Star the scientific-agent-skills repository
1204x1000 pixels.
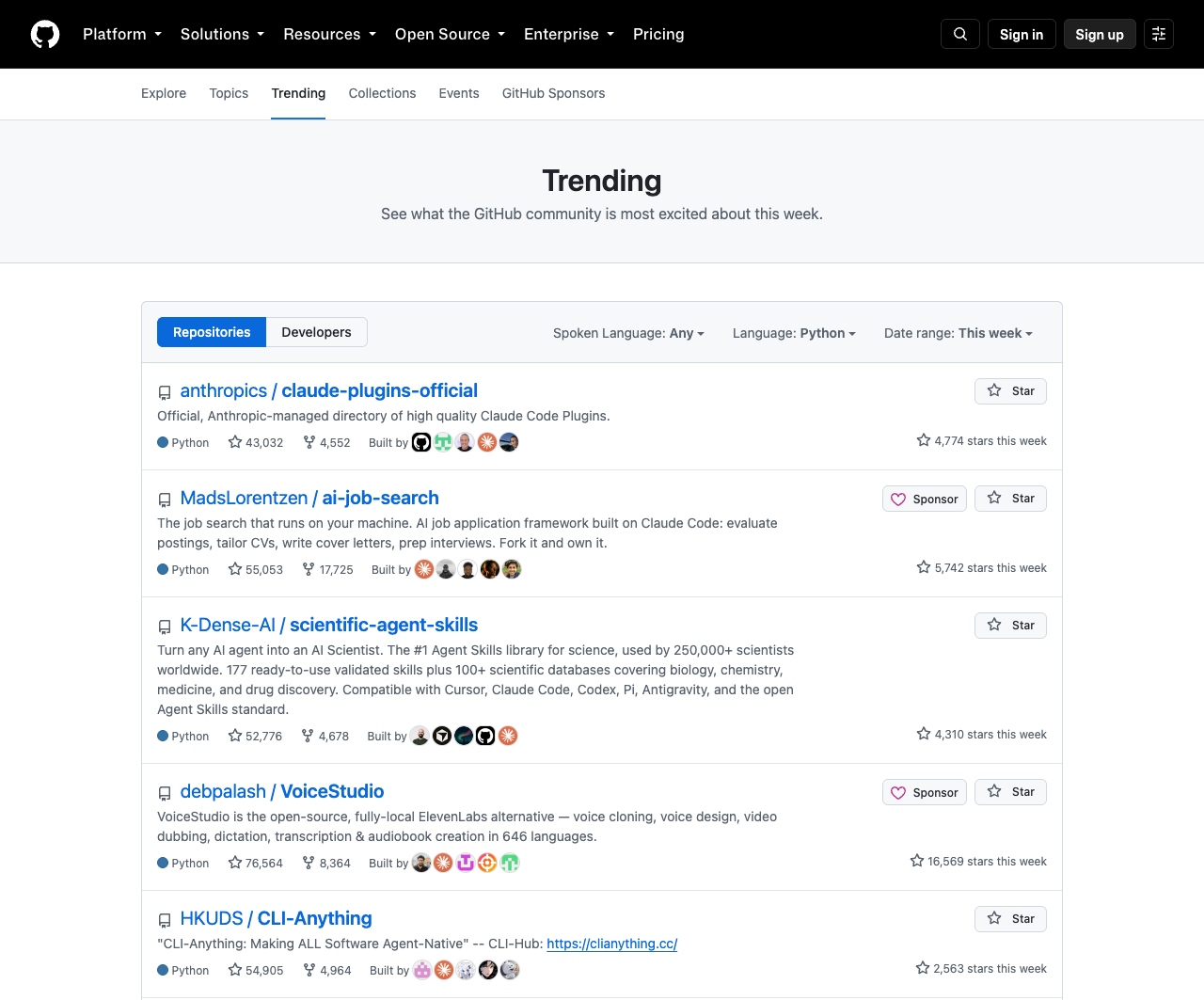[1010, 626]
